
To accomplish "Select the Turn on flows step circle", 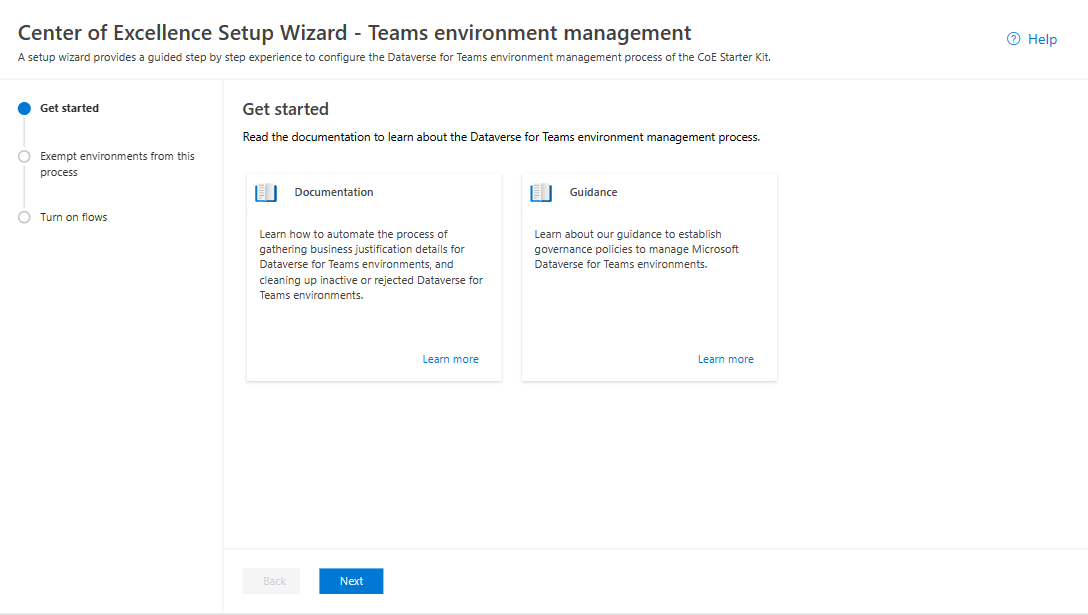I will click(x=24, y=217).
